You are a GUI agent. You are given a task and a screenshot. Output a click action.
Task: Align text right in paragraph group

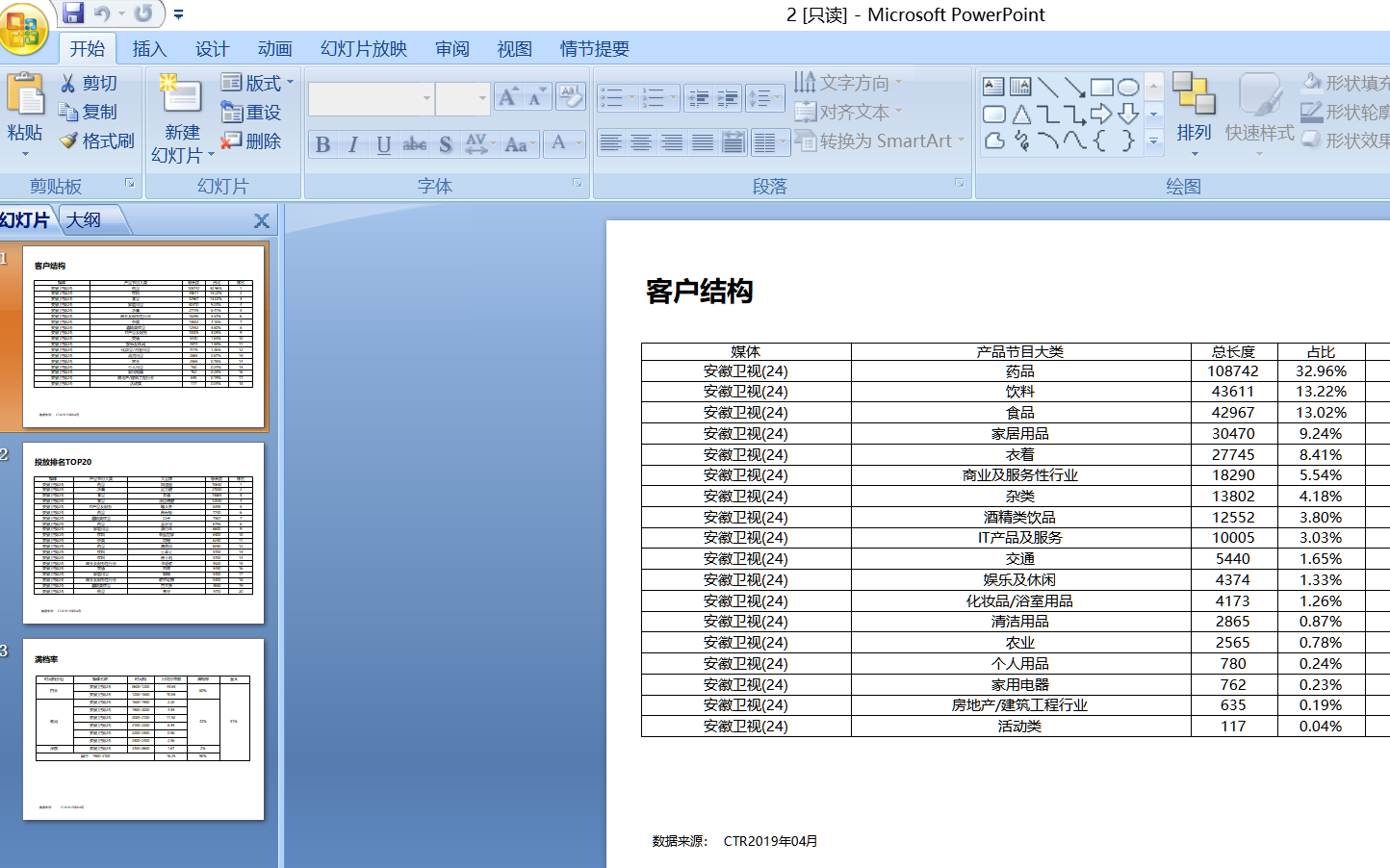coord(672,143)
